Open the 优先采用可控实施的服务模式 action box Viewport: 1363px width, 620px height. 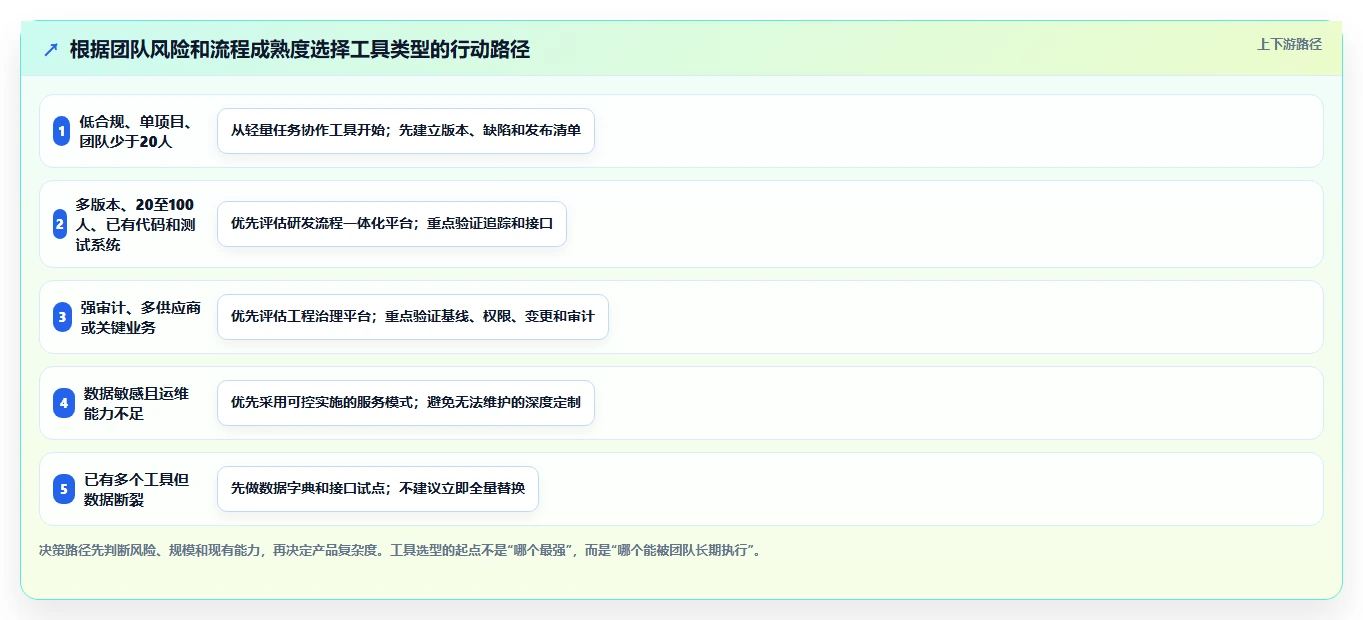click(x=406, y=403)
